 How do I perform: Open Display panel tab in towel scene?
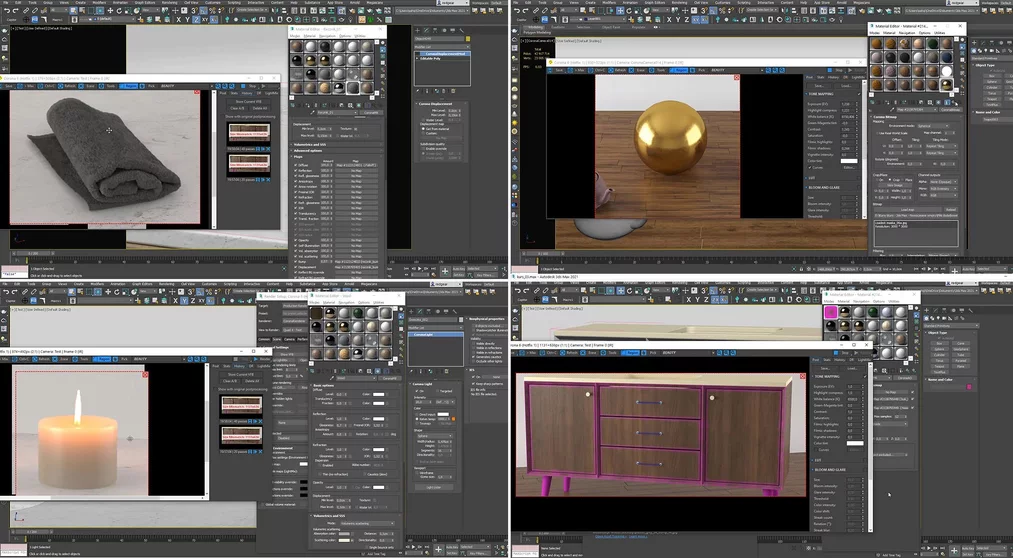(453, 30)
